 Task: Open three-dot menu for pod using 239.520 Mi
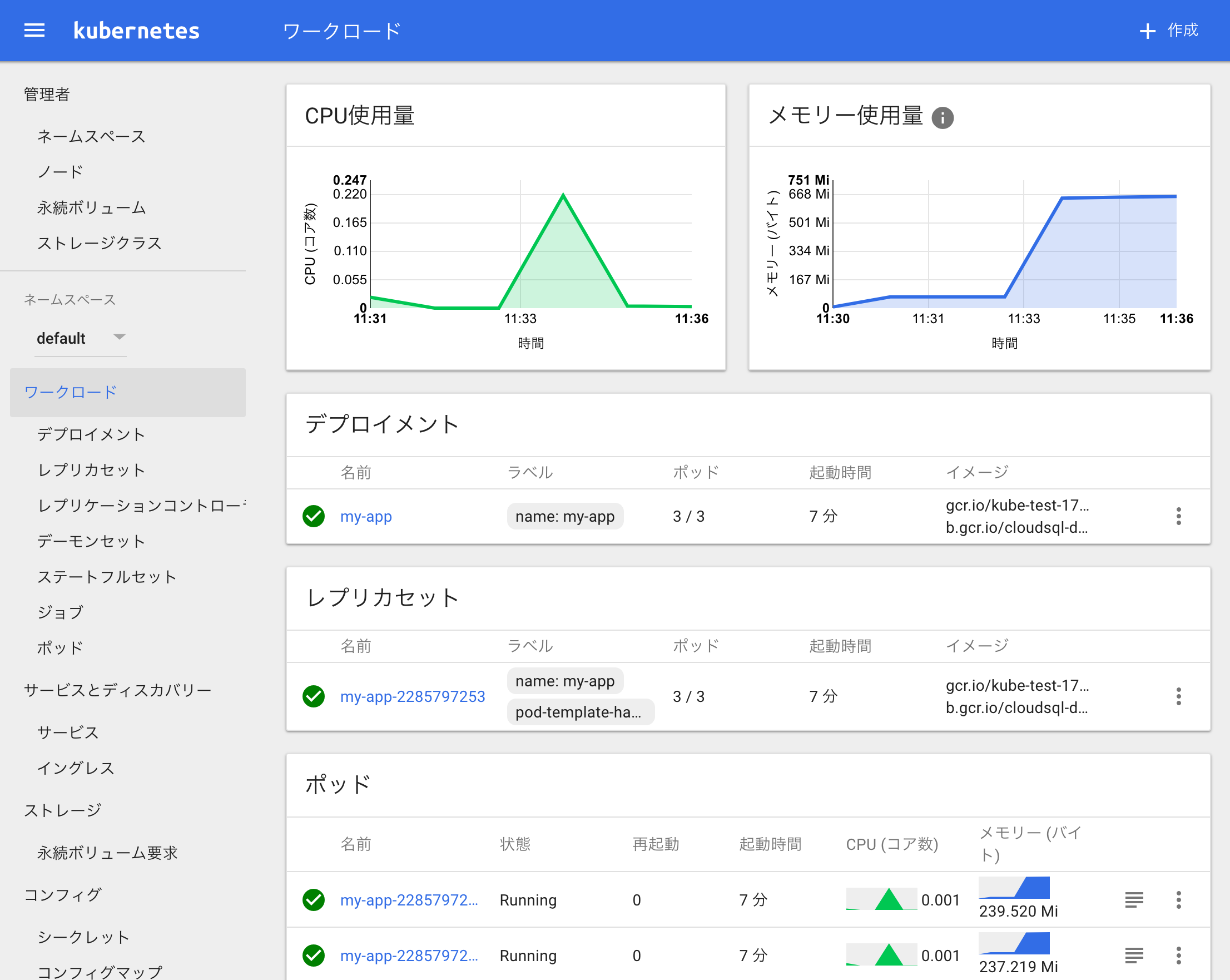(x=1178, y=900)
